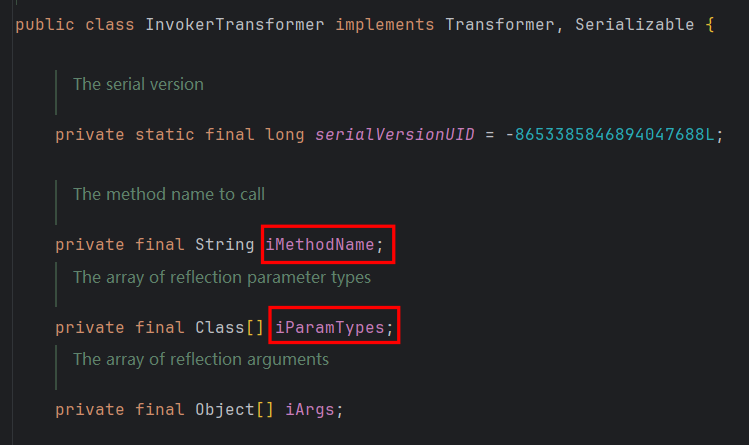This screenshot has height=445, width=749.
Task: Click the 'public' keyword on class line
Action: click(x=40, y=24)
